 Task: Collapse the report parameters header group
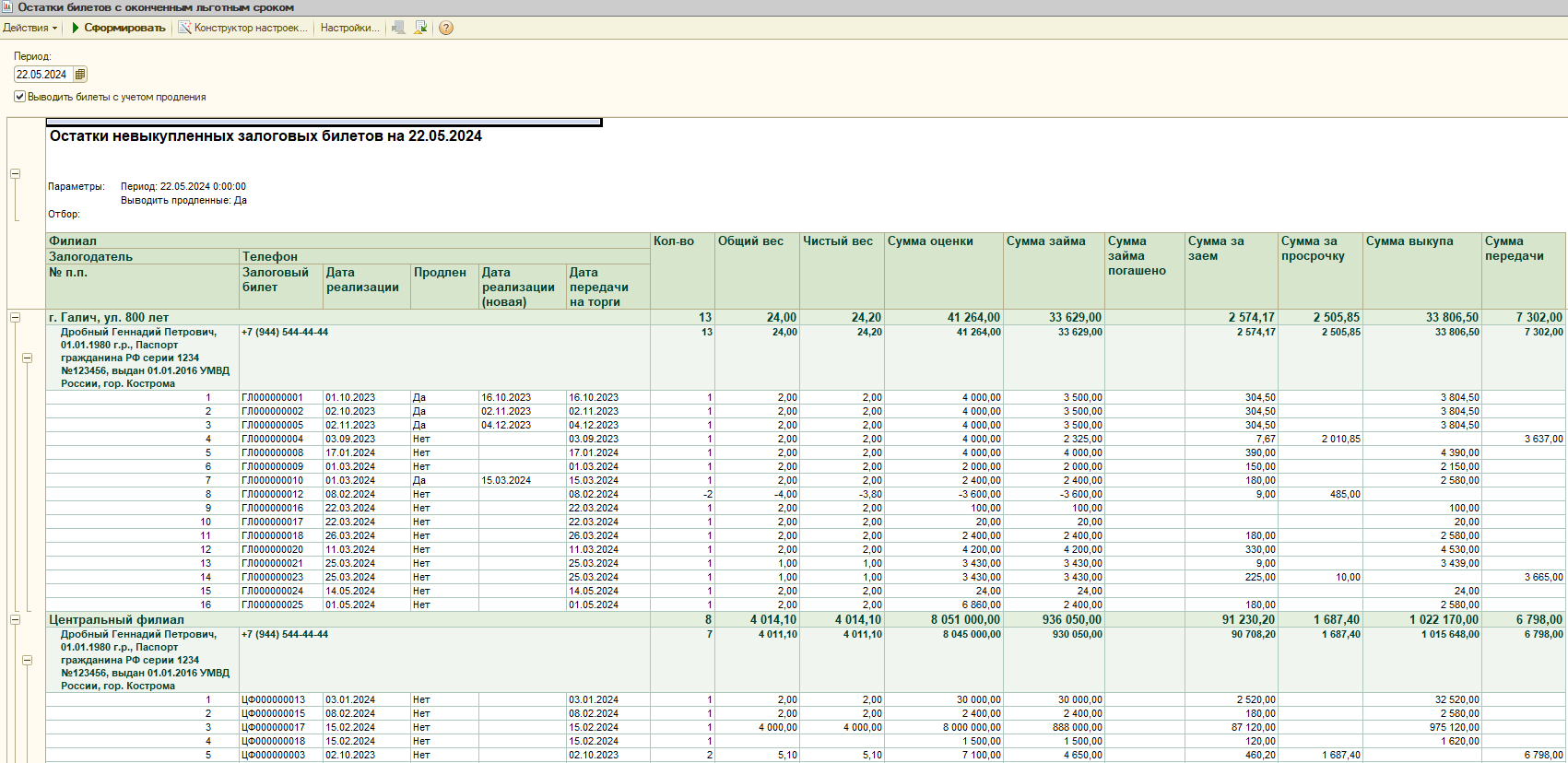[x=15, y=173]
